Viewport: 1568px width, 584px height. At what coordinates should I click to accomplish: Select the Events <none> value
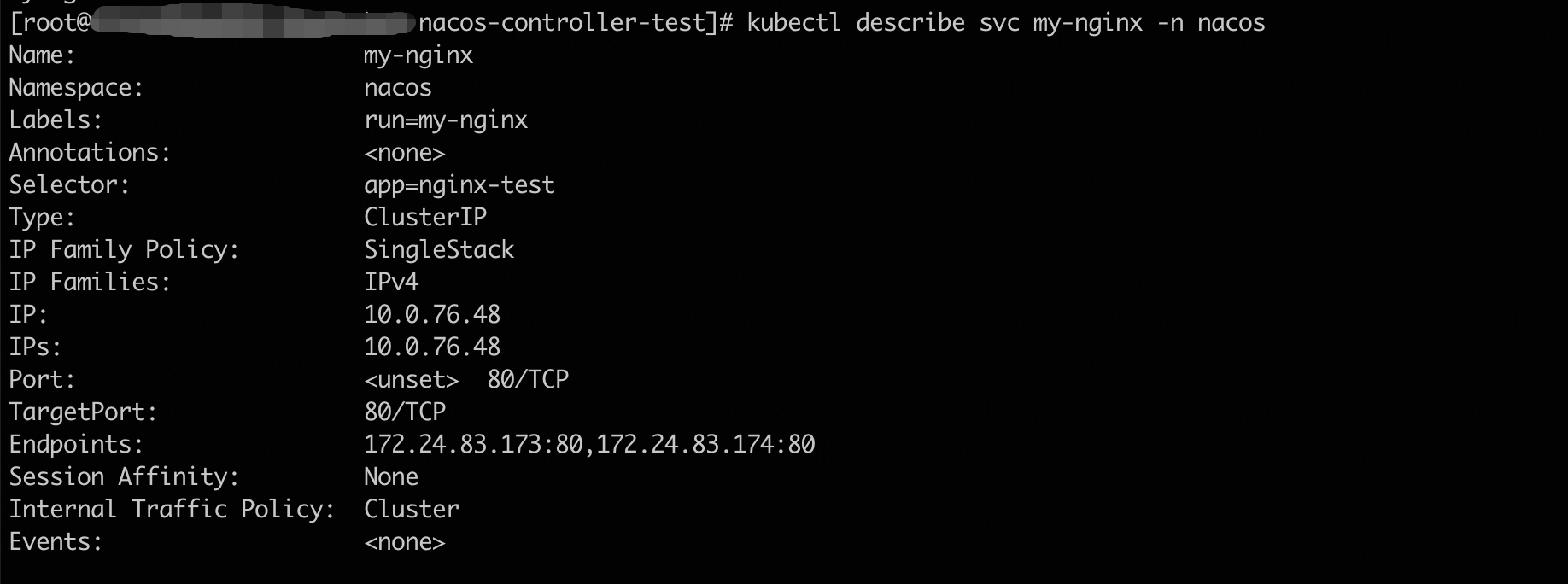pos(405,541)
